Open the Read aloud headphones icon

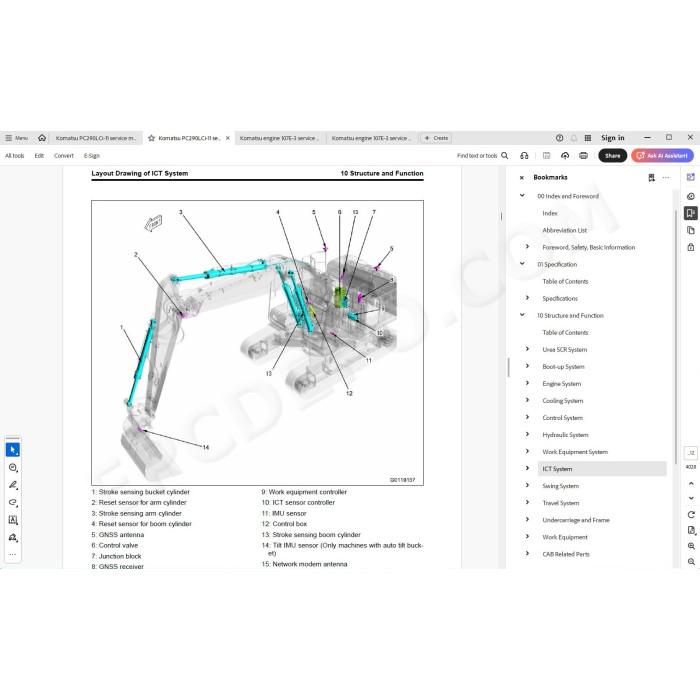(x=524, y=155)
